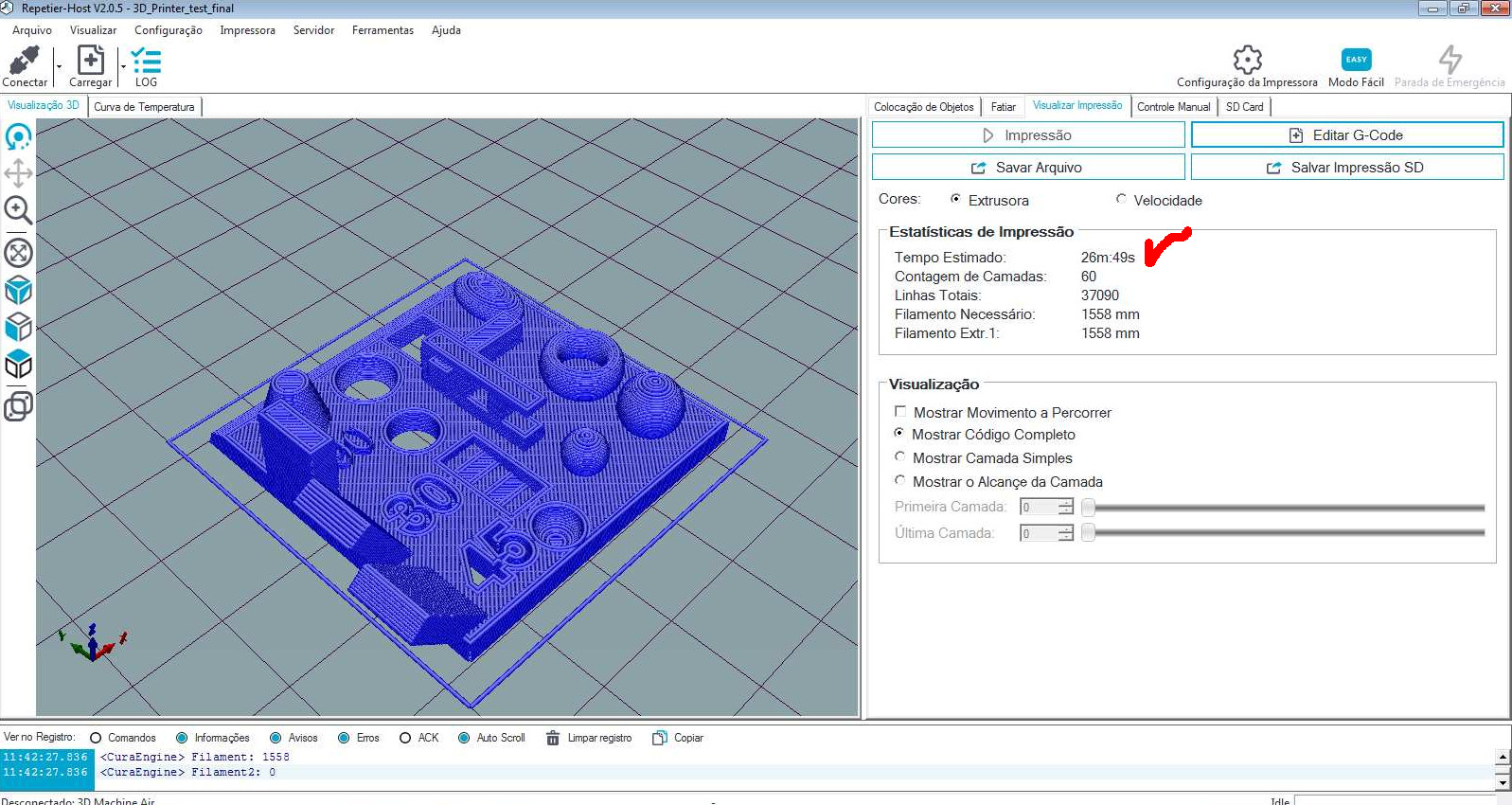Toggle Erros log filter
This screenshot has height=805, width=1512.
(x=344, y=738)
